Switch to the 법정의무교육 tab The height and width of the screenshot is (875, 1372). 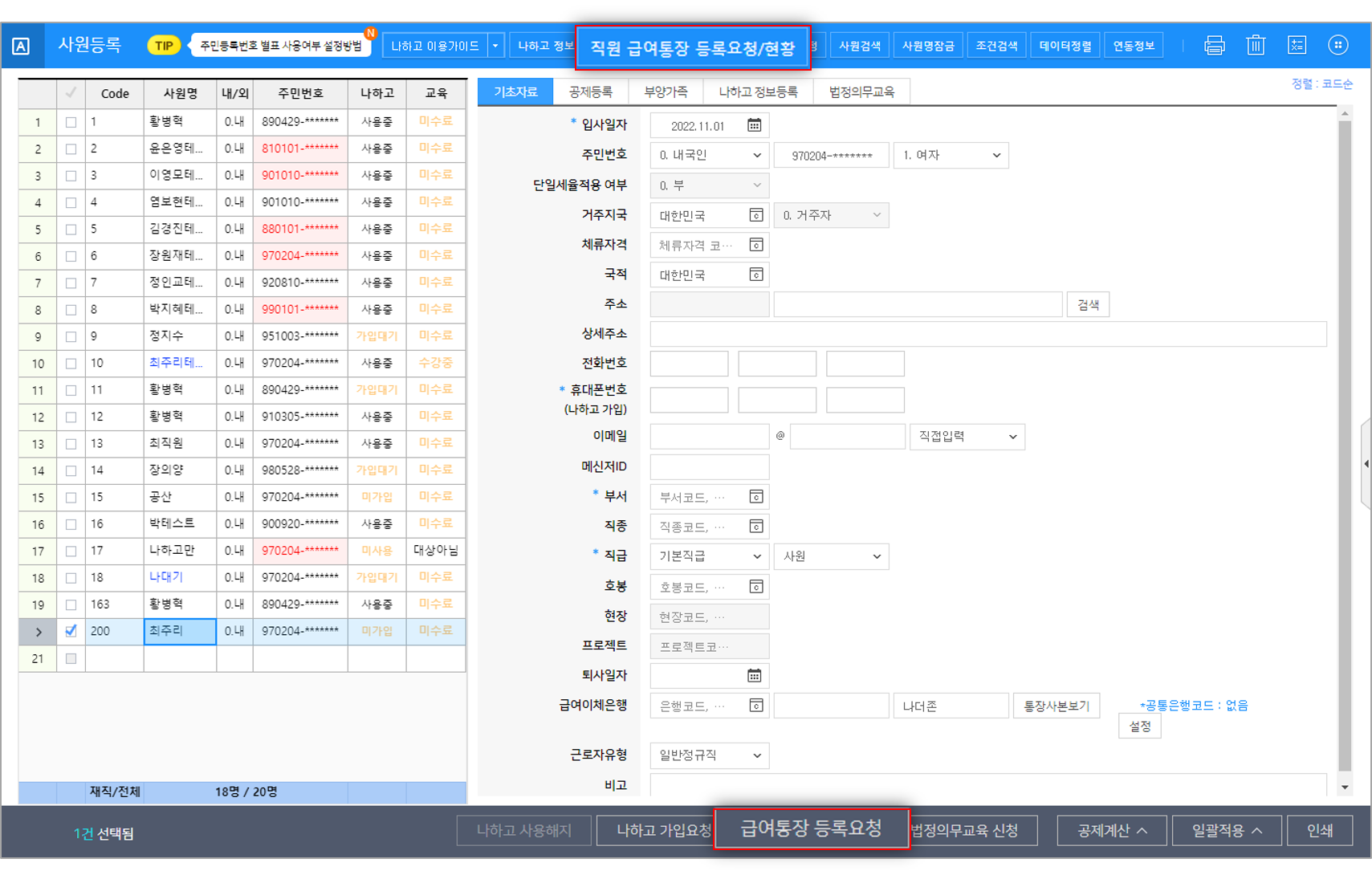861,92
